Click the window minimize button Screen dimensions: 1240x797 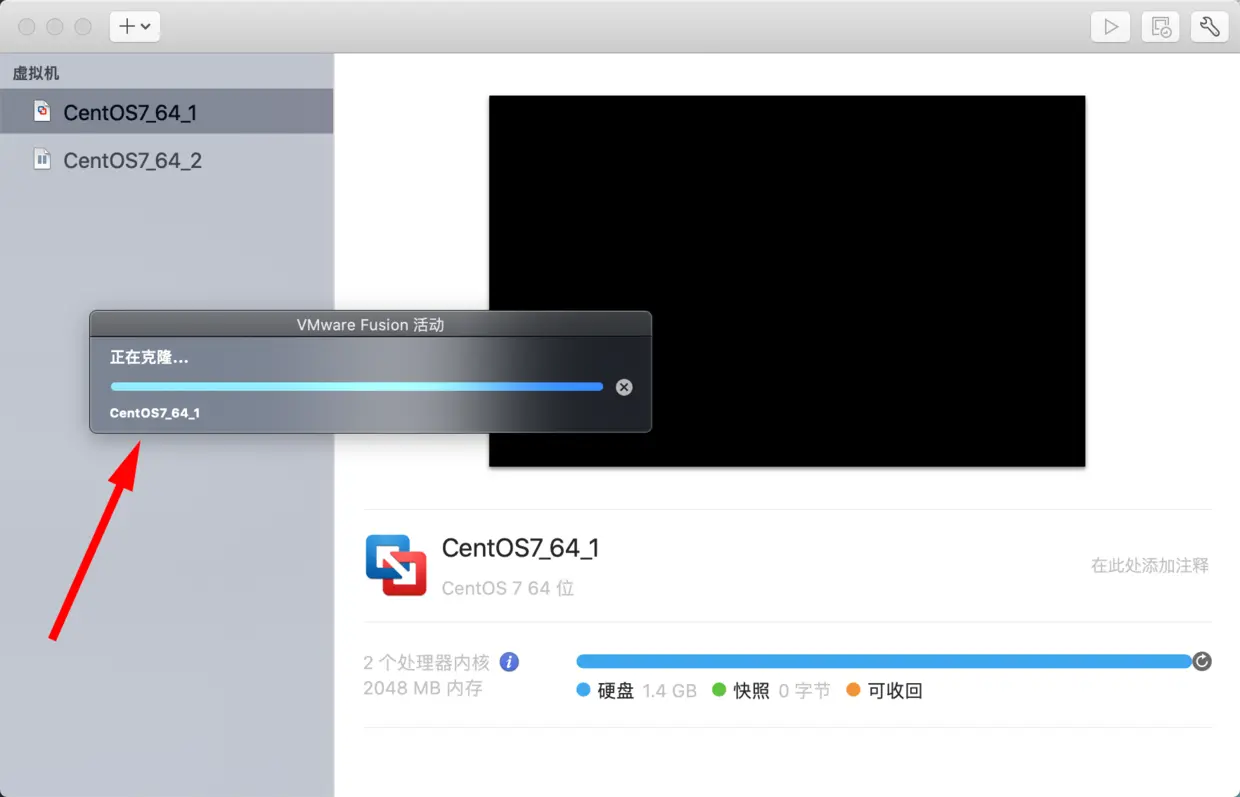pos(55,27)
